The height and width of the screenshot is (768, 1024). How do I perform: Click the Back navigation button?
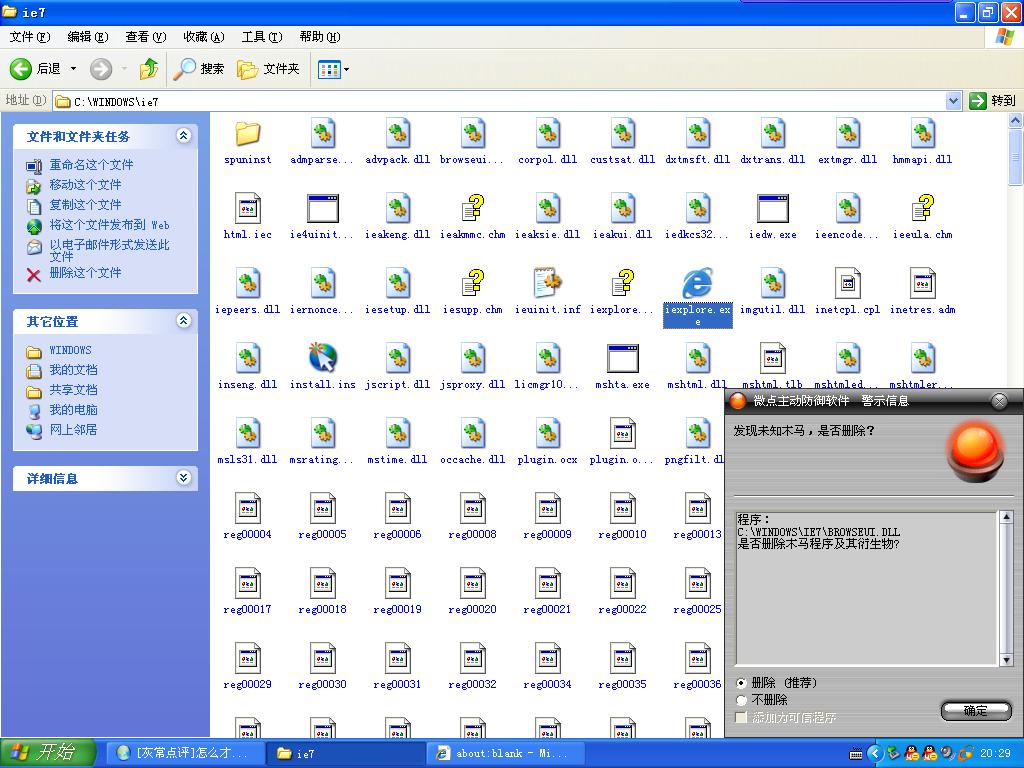click(x=36, y=69)
